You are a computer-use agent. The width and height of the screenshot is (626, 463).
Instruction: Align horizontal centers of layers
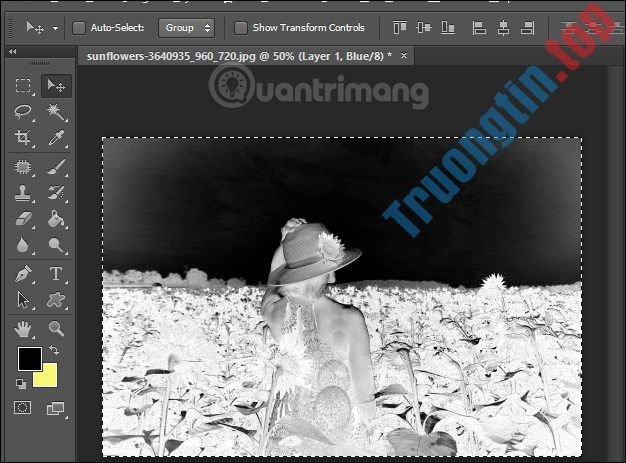tap(503, 28)
